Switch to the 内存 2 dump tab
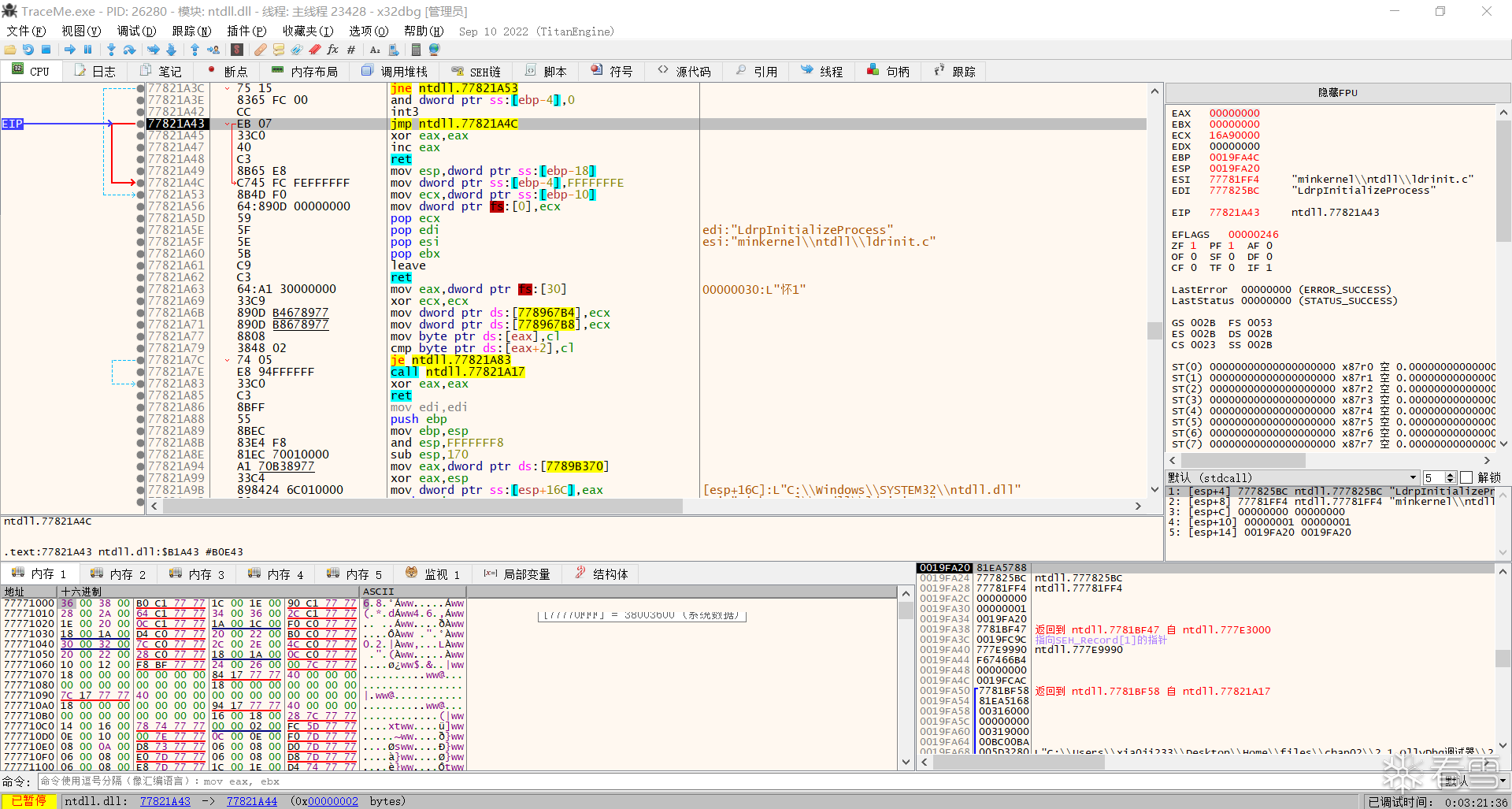 coord(118,574)
